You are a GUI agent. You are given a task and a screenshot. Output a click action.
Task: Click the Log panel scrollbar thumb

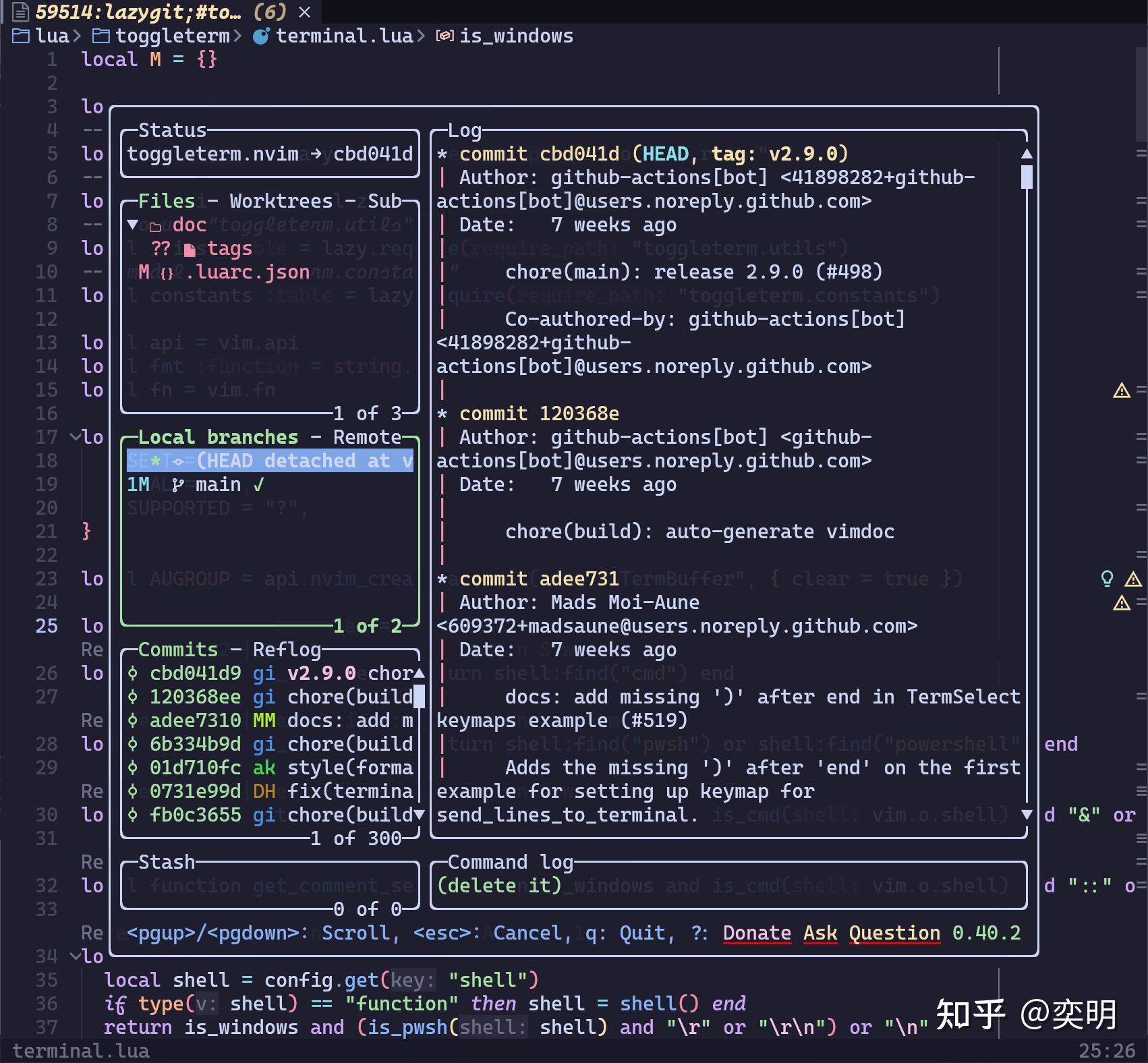[x=1027, y=177]
